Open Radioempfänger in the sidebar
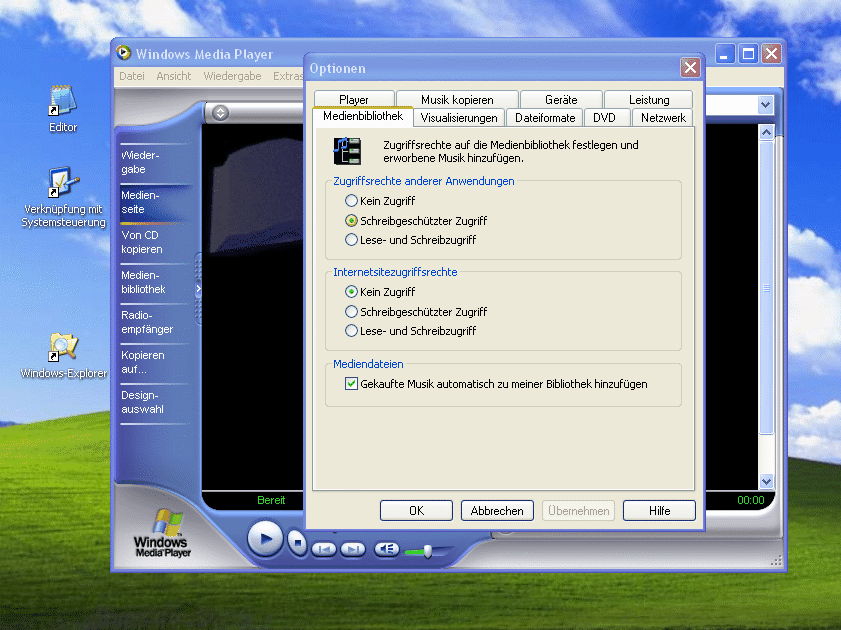The height and width of the screenshot is (630, 841). tap(153, 322)
